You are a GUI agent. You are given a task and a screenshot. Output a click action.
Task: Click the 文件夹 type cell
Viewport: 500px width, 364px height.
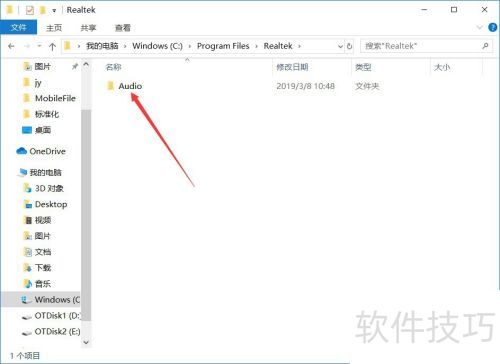pos(367,86)
